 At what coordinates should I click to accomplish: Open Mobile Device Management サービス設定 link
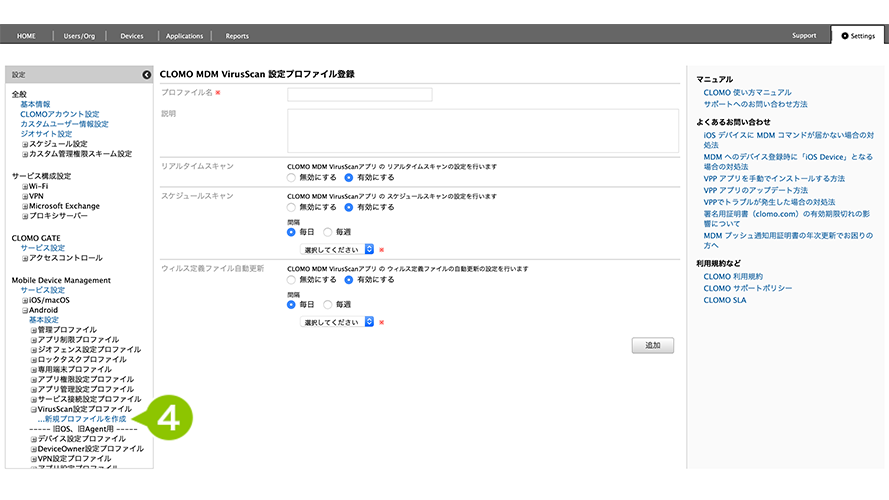pos(43,290)
